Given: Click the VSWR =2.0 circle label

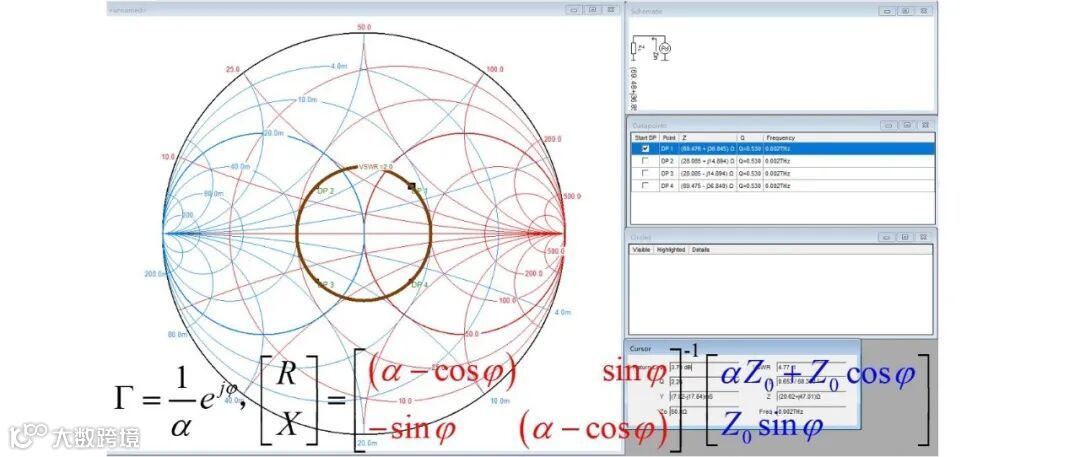Looking at the screenshot, I should point(375,166).
